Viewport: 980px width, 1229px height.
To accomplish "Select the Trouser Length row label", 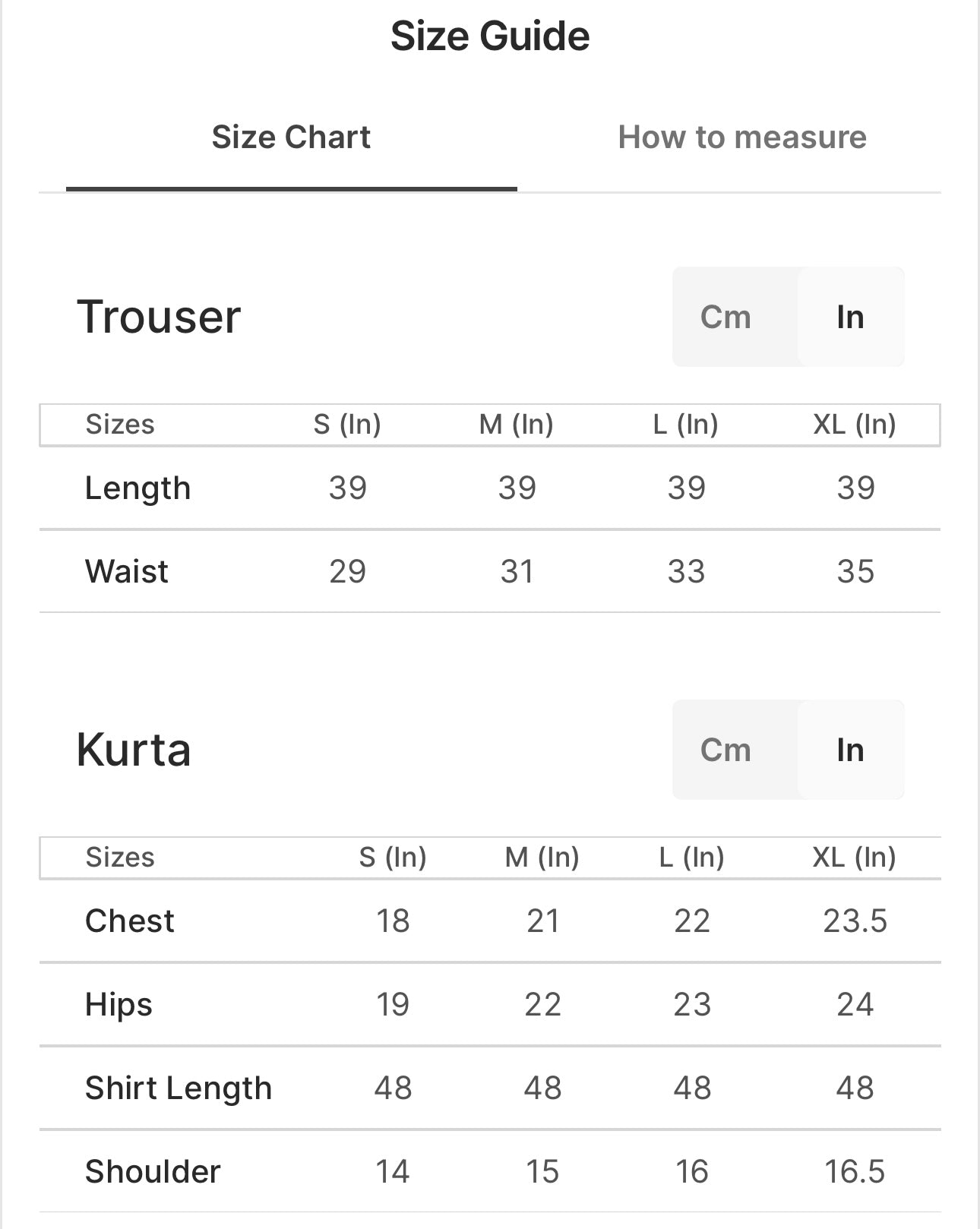I will [x=138, y=488].
